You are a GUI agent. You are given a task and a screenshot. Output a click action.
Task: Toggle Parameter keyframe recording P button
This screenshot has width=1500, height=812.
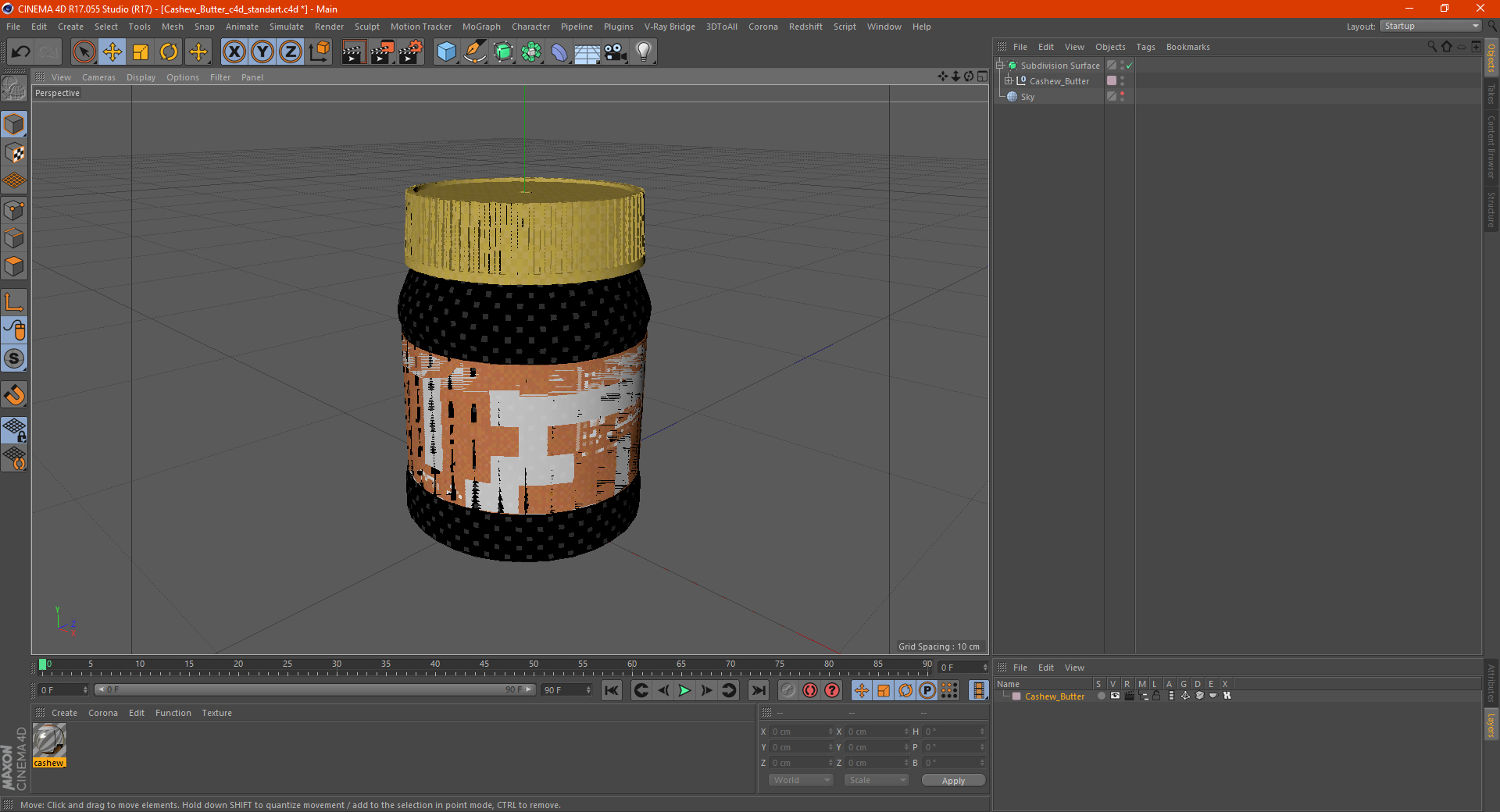point(927,690)
